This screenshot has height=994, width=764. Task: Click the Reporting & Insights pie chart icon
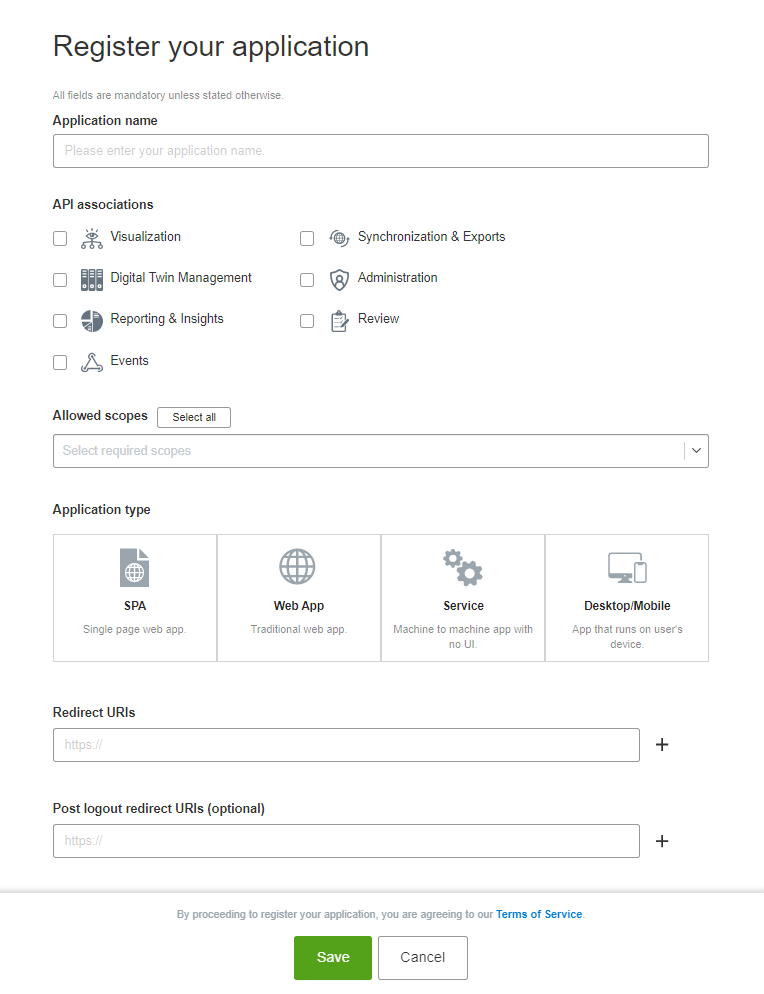click(92, 320)
